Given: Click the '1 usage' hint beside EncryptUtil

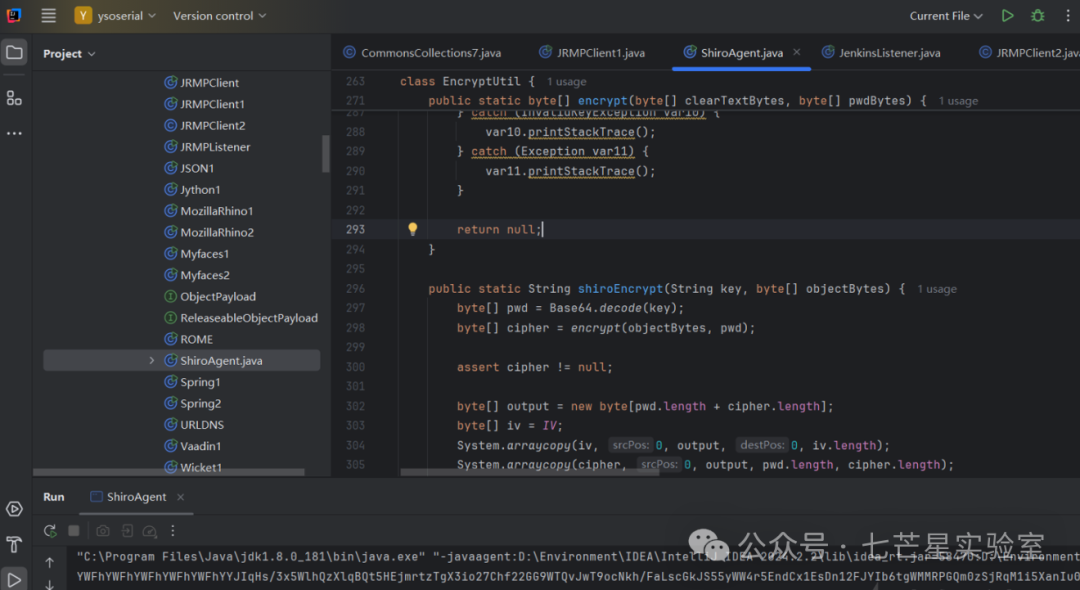Looking at the screenshot, I should pos(566,81).
